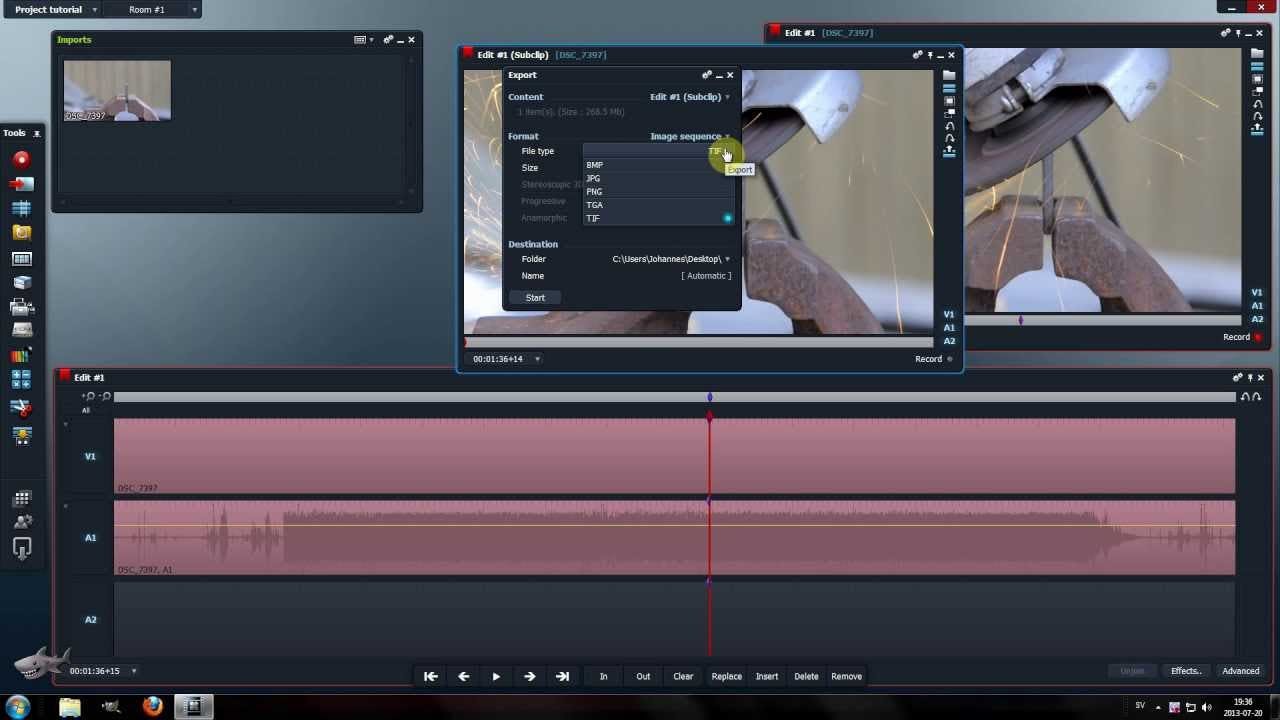Click the red Record tool icon
Screen dimensions: 1280x720
coord(21,159)
